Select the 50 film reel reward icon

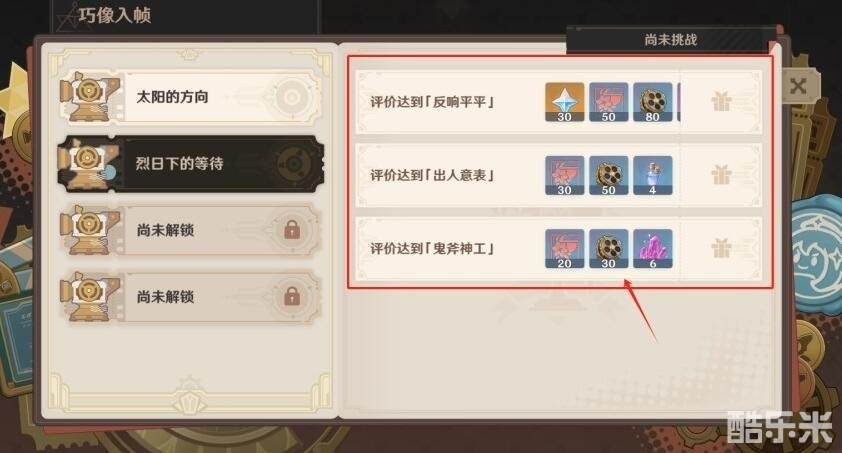[608, 175]
